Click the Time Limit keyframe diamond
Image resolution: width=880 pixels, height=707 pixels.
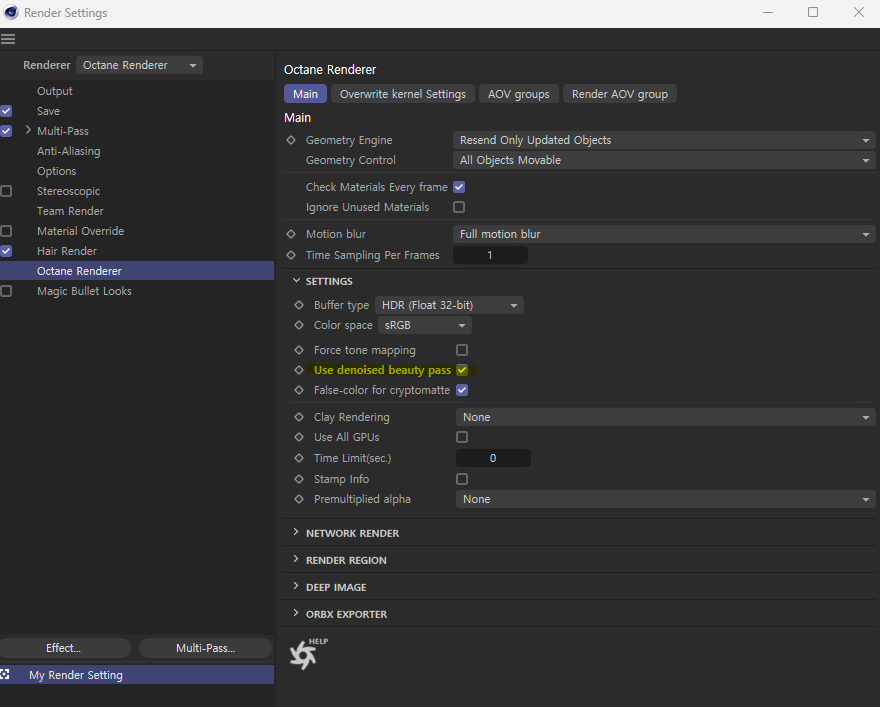pyautogui.click(x=299, y=458)
